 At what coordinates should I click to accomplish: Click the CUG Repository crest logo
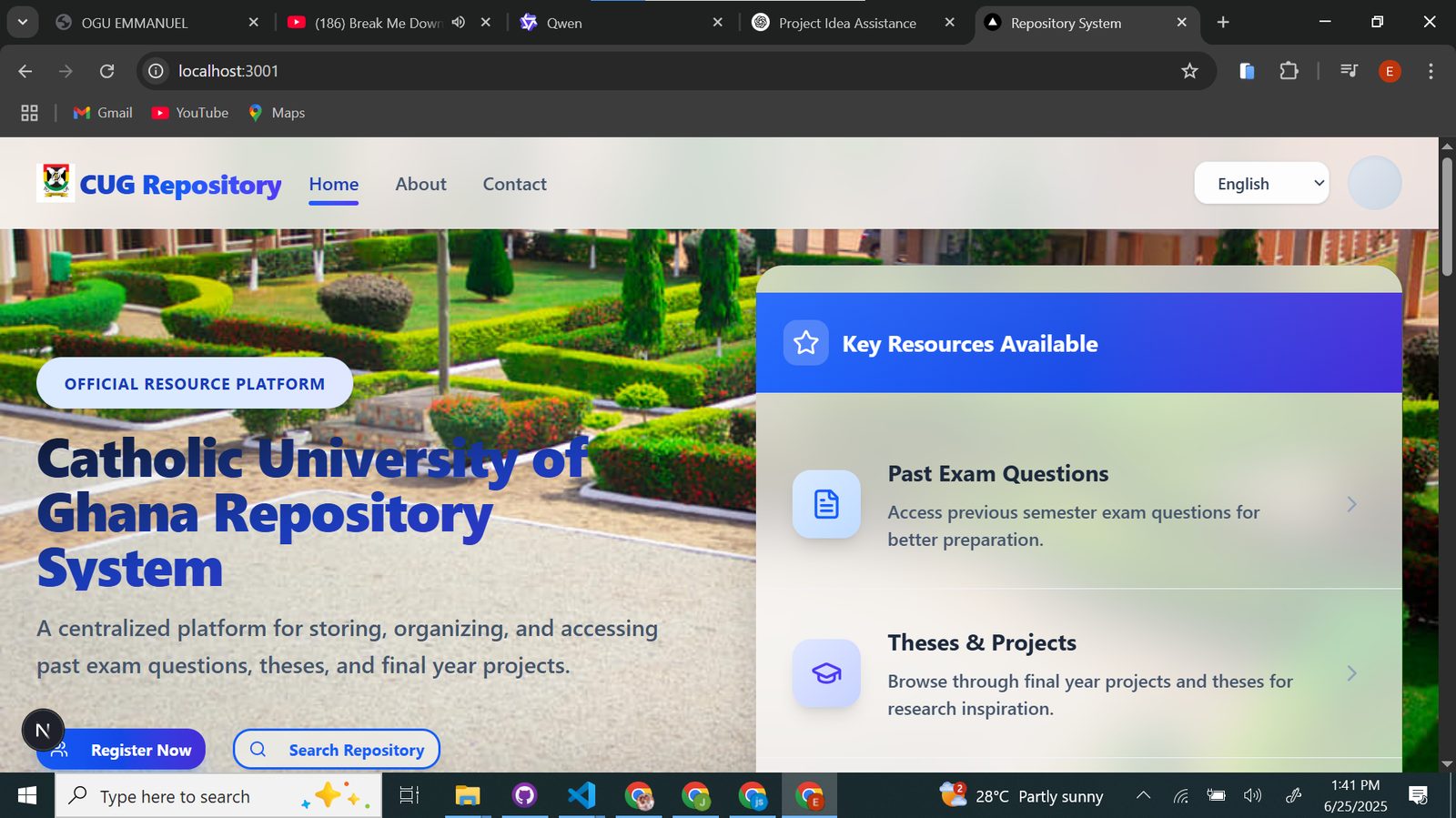click(56, 182)
